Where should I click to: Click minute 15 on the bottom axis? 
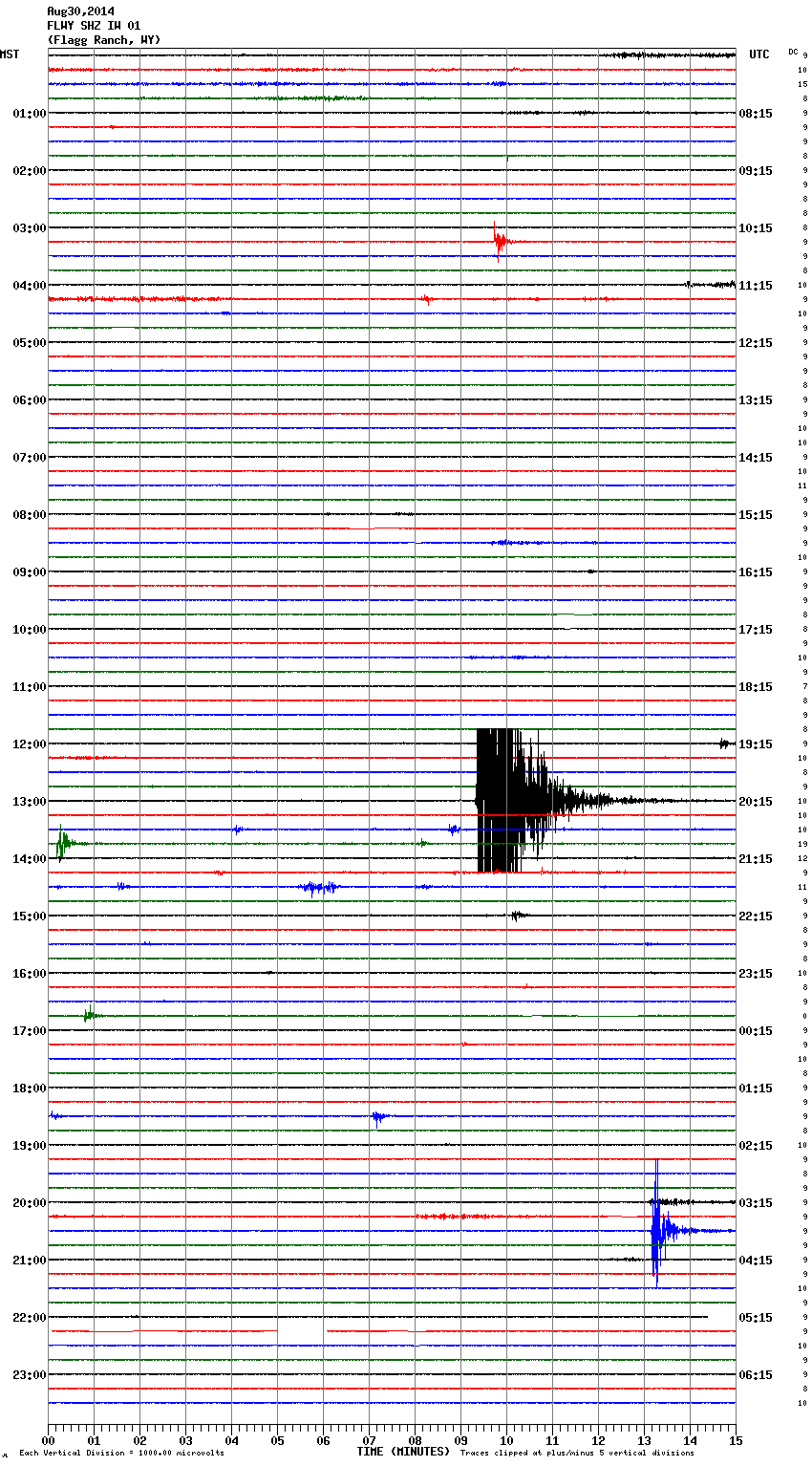click(736, 1440)
